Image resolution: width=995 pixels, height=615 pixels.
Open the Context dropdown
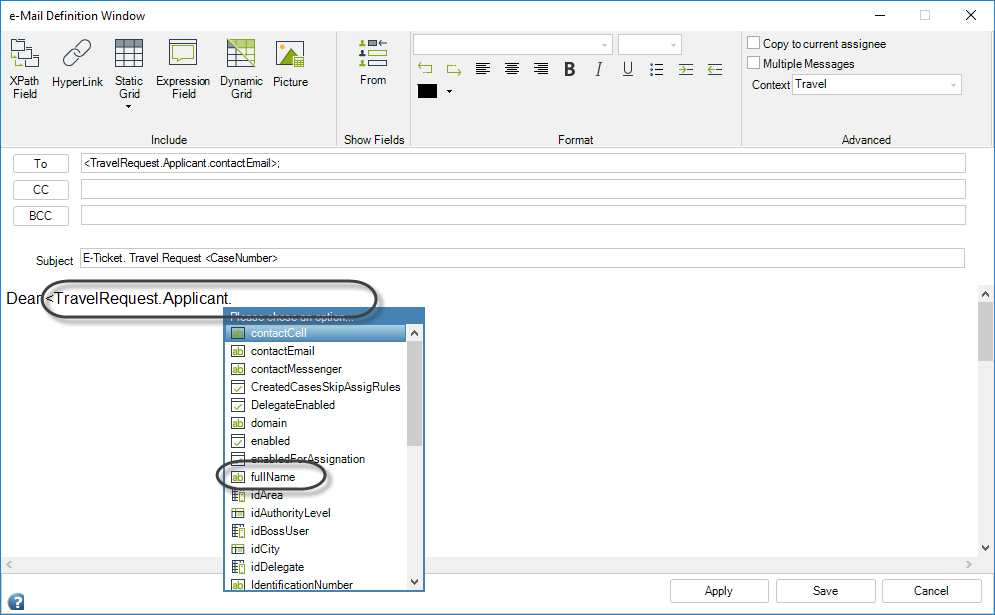tap(876, 84)
